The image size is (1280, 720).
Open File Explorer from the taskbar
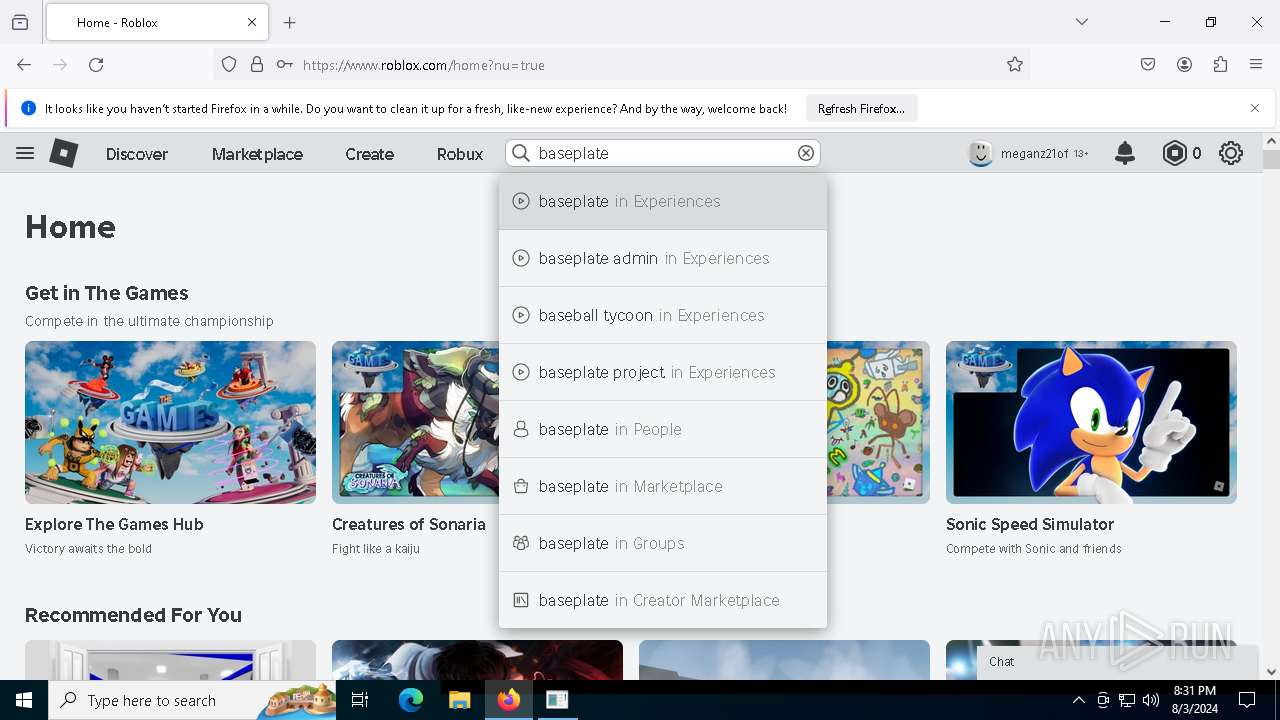459,700
